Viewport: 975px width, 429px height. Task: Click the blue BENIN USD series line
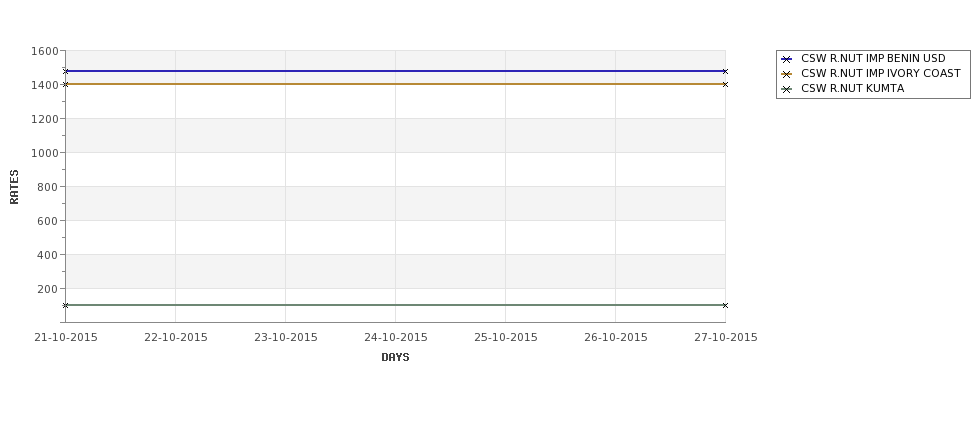(x=395, y=71)
